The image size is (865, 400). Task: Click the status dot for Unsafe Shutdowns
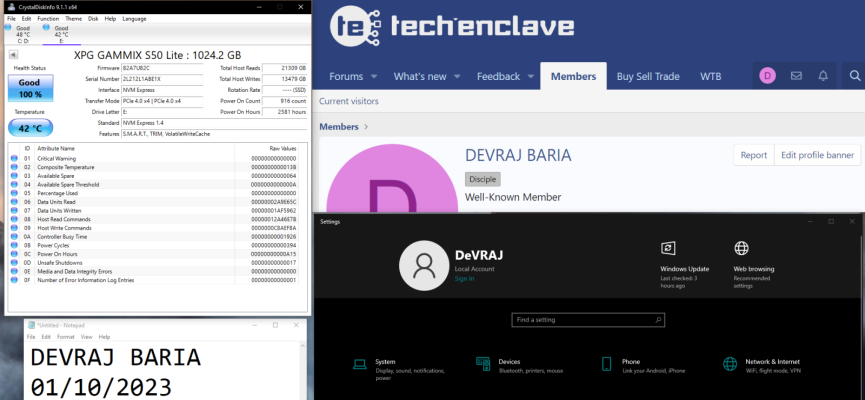tap(14, 263)
